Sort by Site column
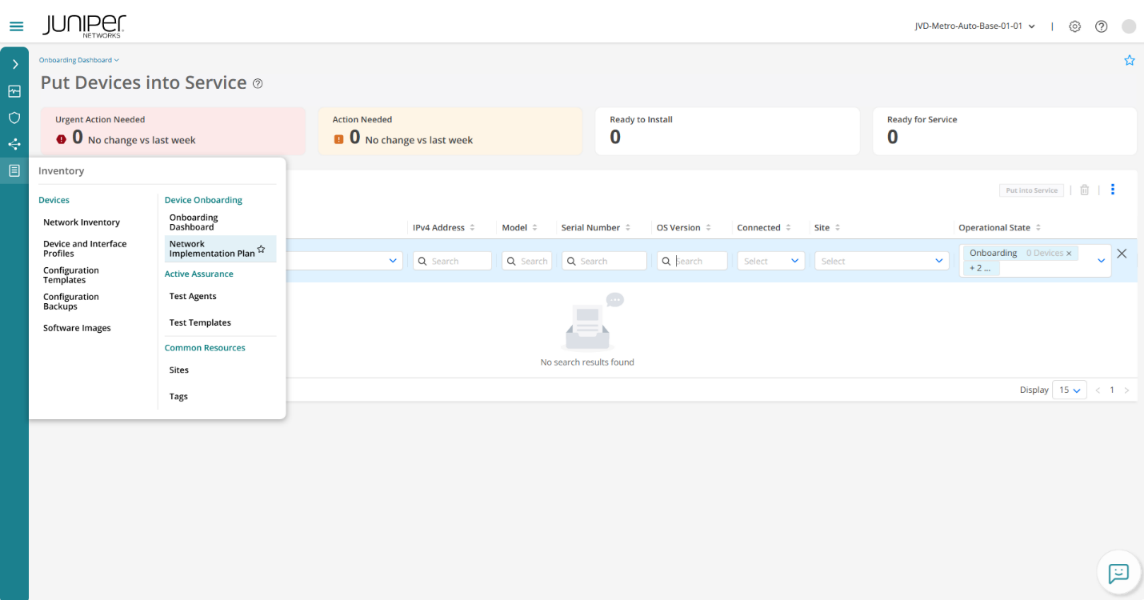 [x=838, y=228]
